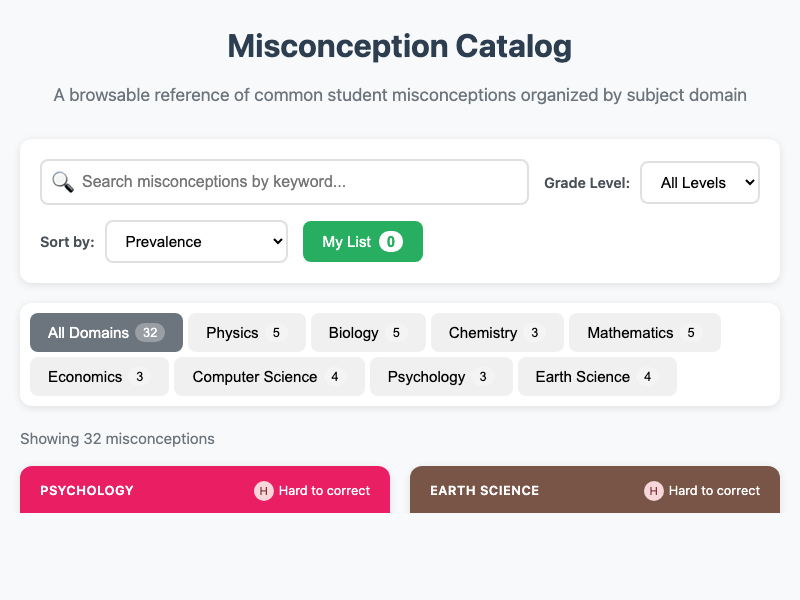Switch to the Physics domain filter

pyautogui.click(x=240, y=332)
